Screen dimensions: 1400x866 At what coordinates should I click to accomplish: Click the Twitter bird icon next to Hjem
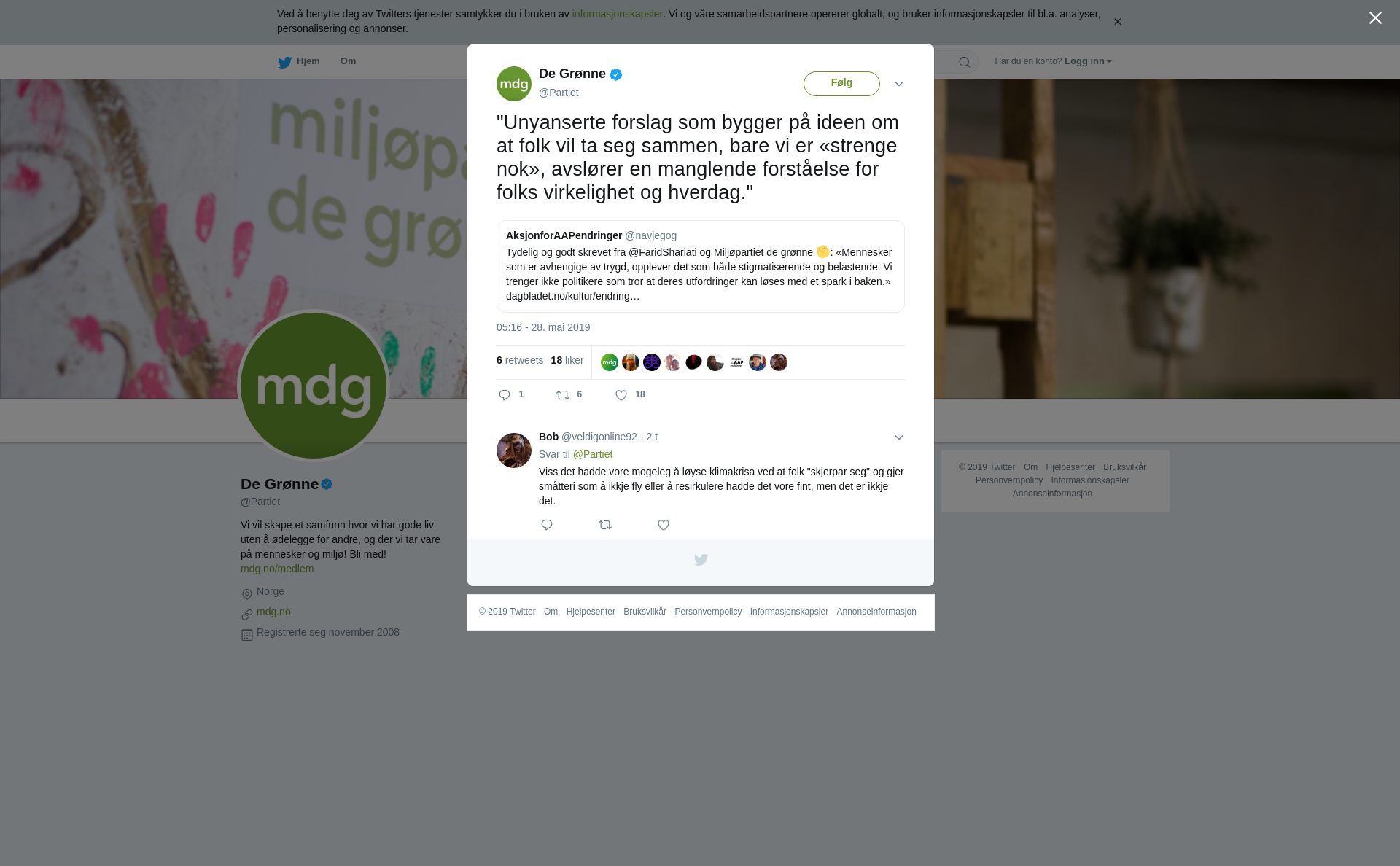click(284, 62)
